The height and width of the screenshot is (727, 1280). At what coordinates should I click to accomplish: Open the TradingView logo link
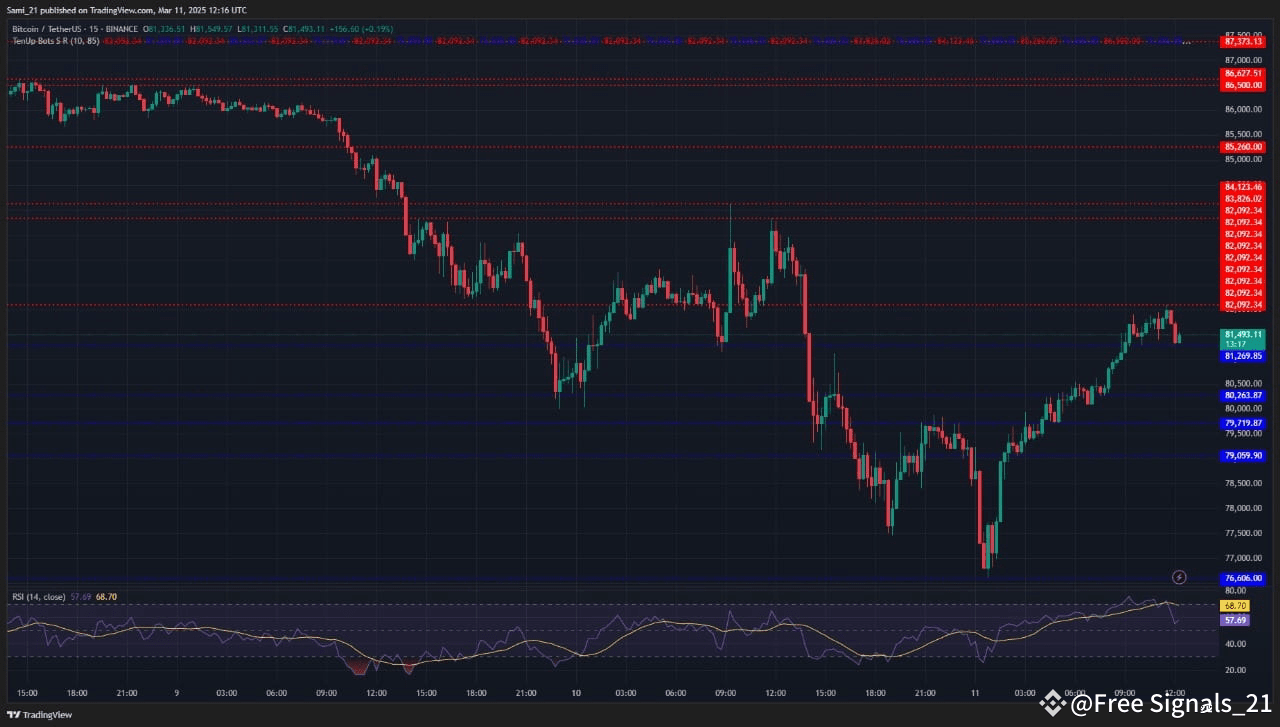click(40, 715)
